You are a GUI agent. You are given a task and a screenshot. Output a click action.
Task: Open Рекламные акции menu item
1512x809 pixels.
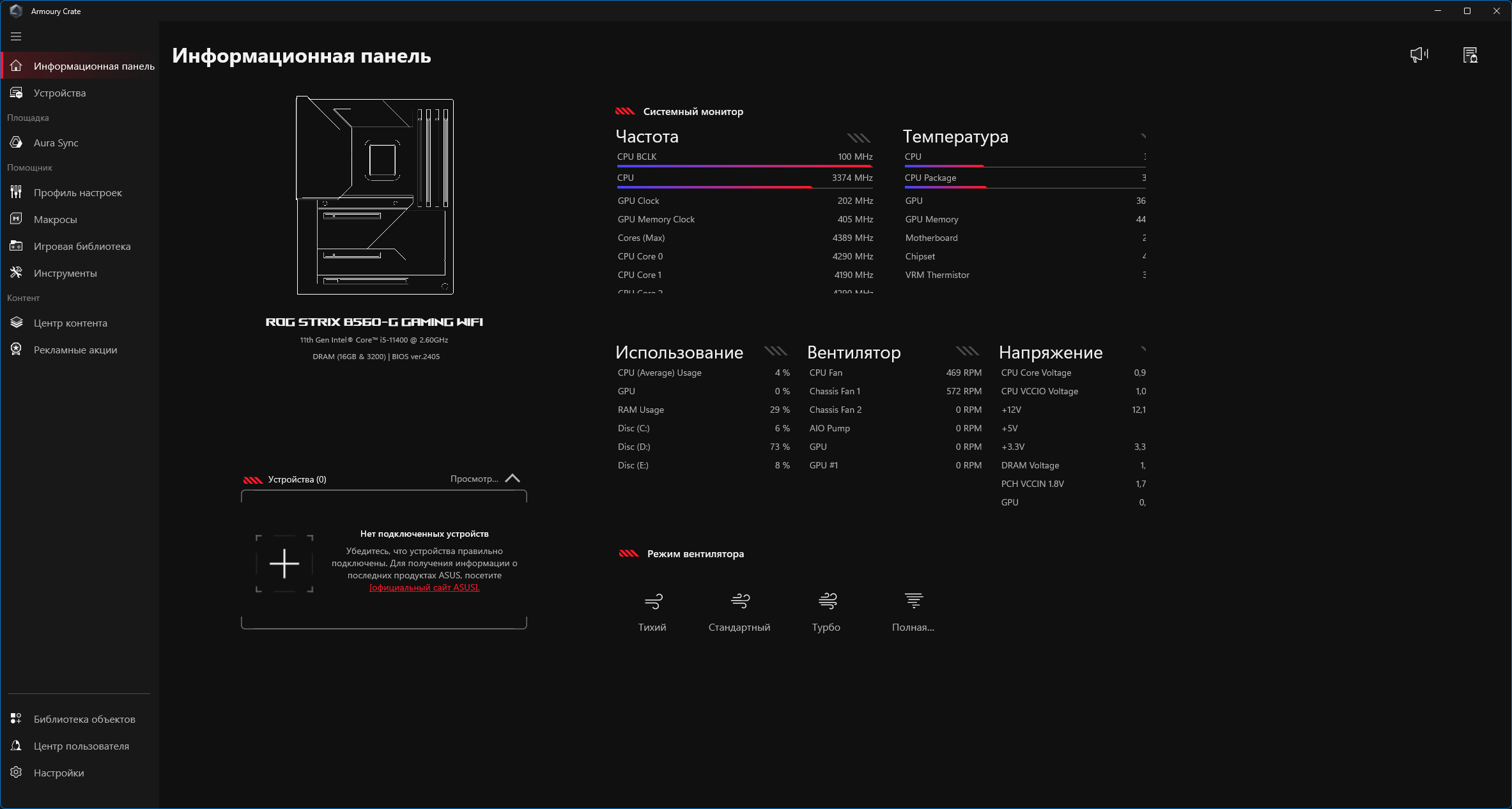click(x=81, y=350)
